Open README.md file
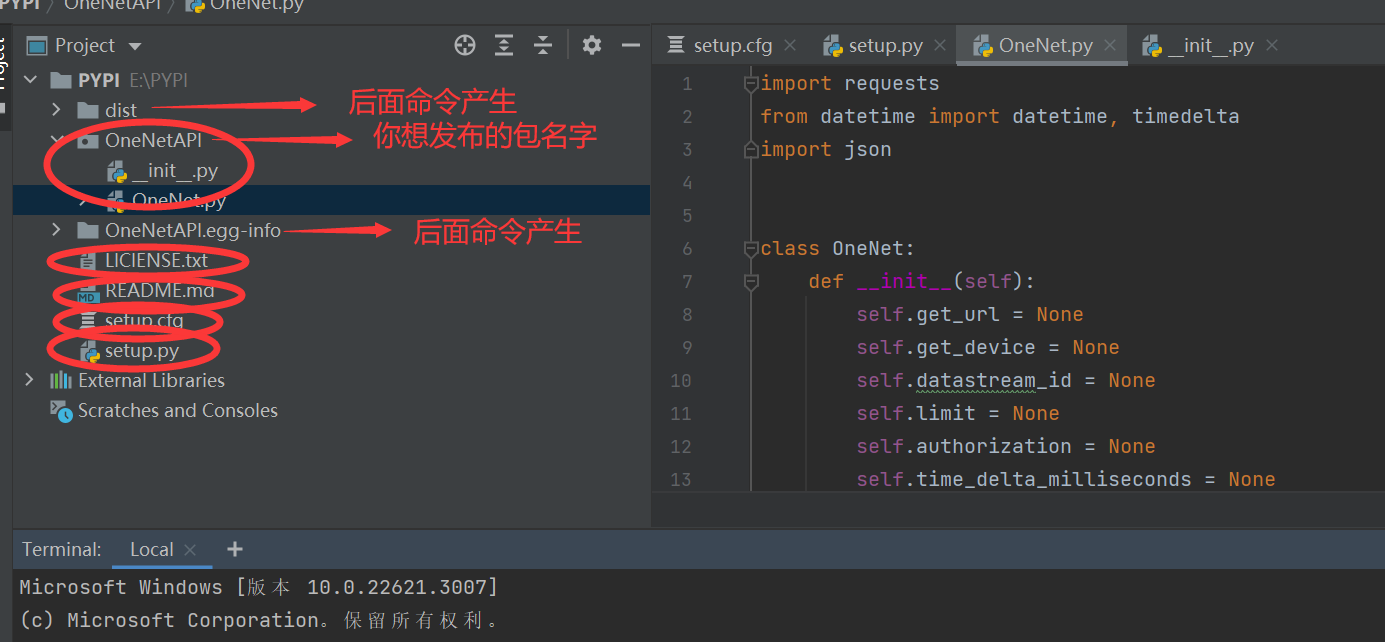The height and width of the screenshot is (642, 1385). pyautogui.click(x=159, y=291)
